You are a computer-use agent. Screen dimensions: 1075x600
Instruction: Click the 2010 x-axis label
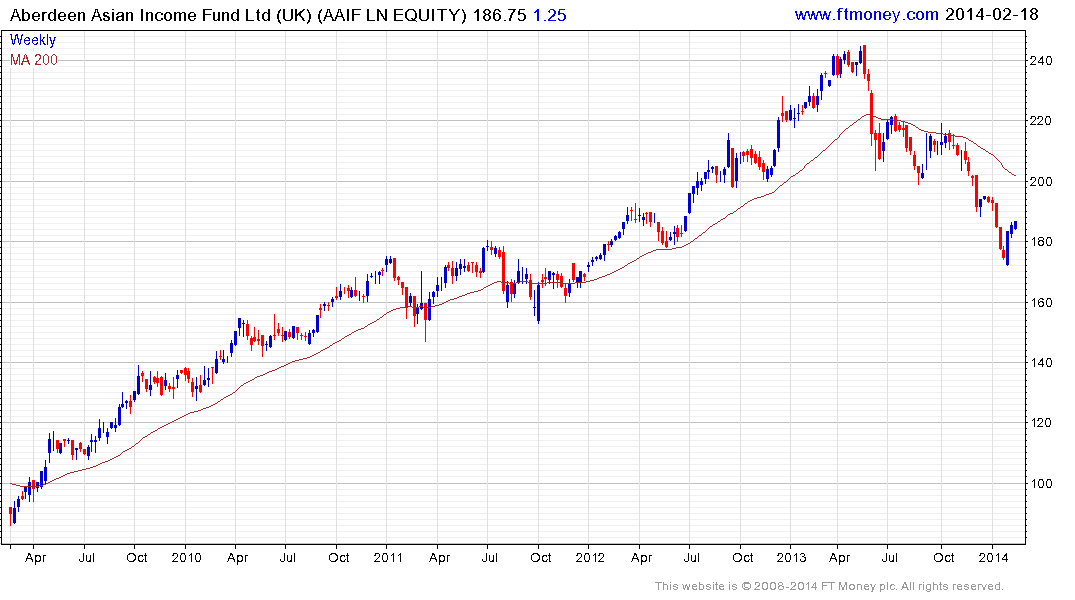click(186, 557)
